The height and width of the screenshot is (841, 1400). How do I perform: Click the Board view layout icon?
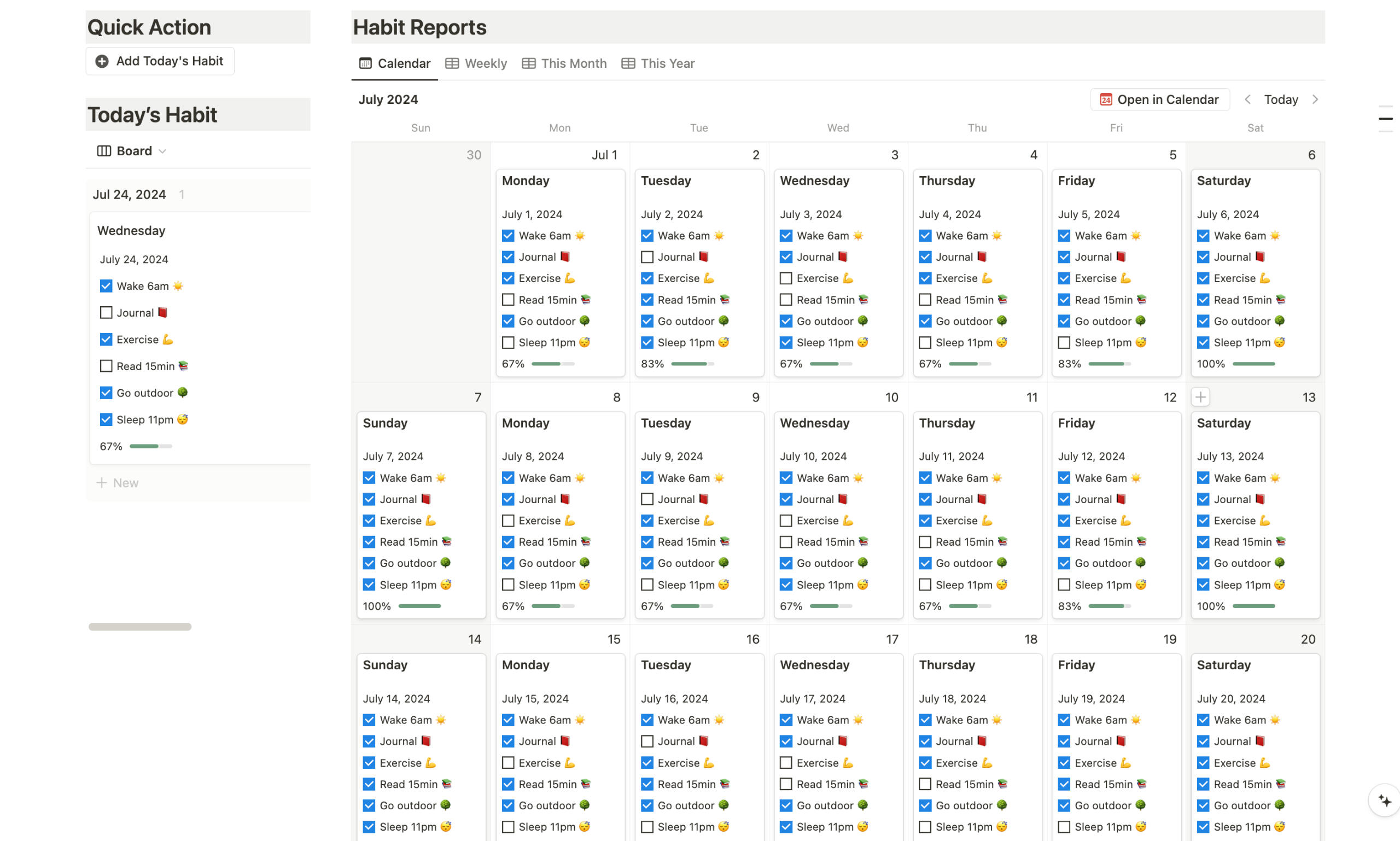tap(104, 151)
